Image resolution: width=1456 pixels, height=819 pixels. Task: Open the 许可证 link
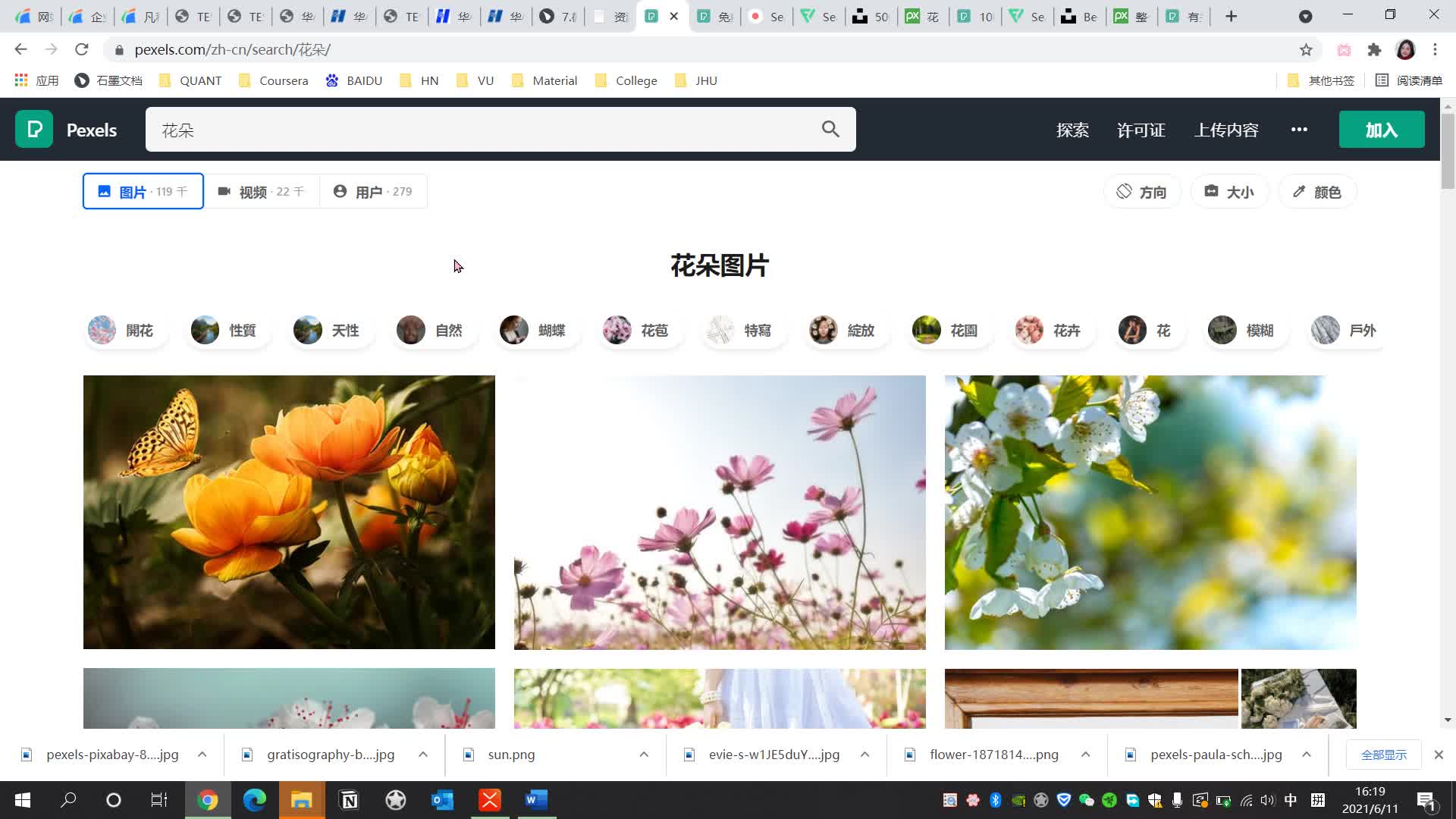coord(1141,130)
